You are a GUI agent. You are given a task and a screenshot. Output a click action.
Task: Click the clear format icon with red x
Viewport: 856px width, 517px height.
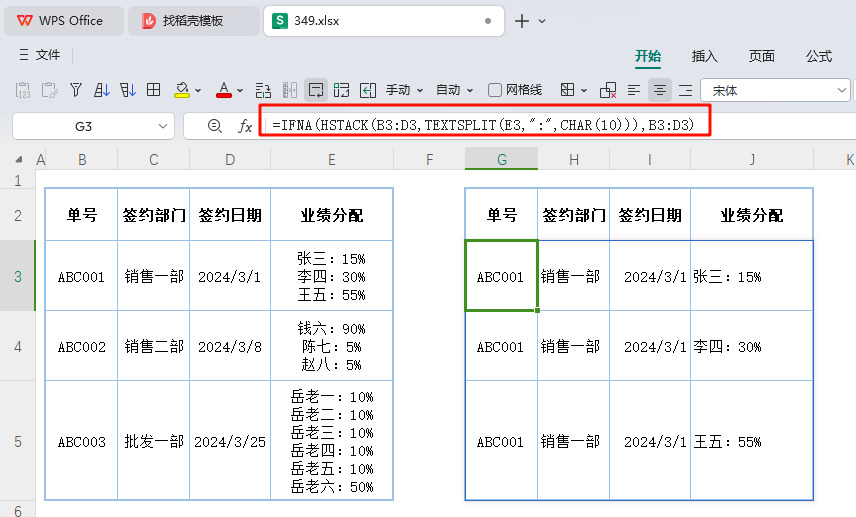pos(608,90)
